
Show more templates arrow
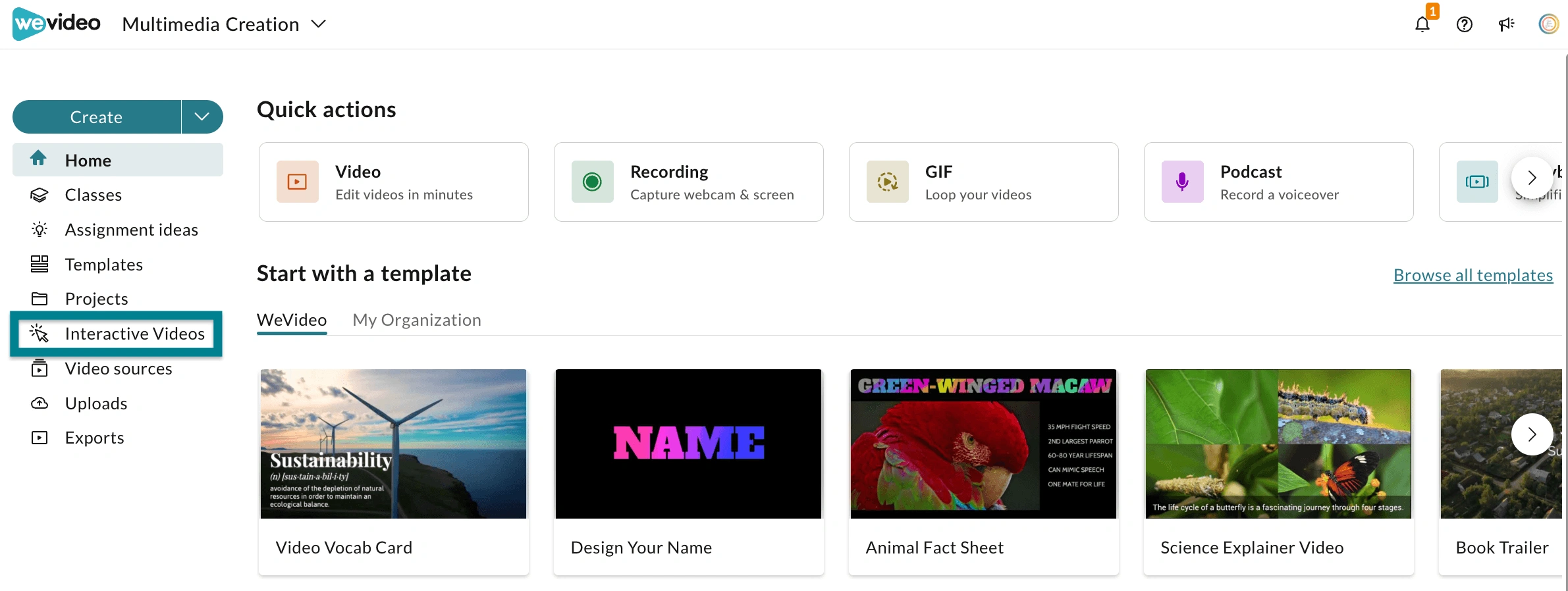(x=1532, y=434)
